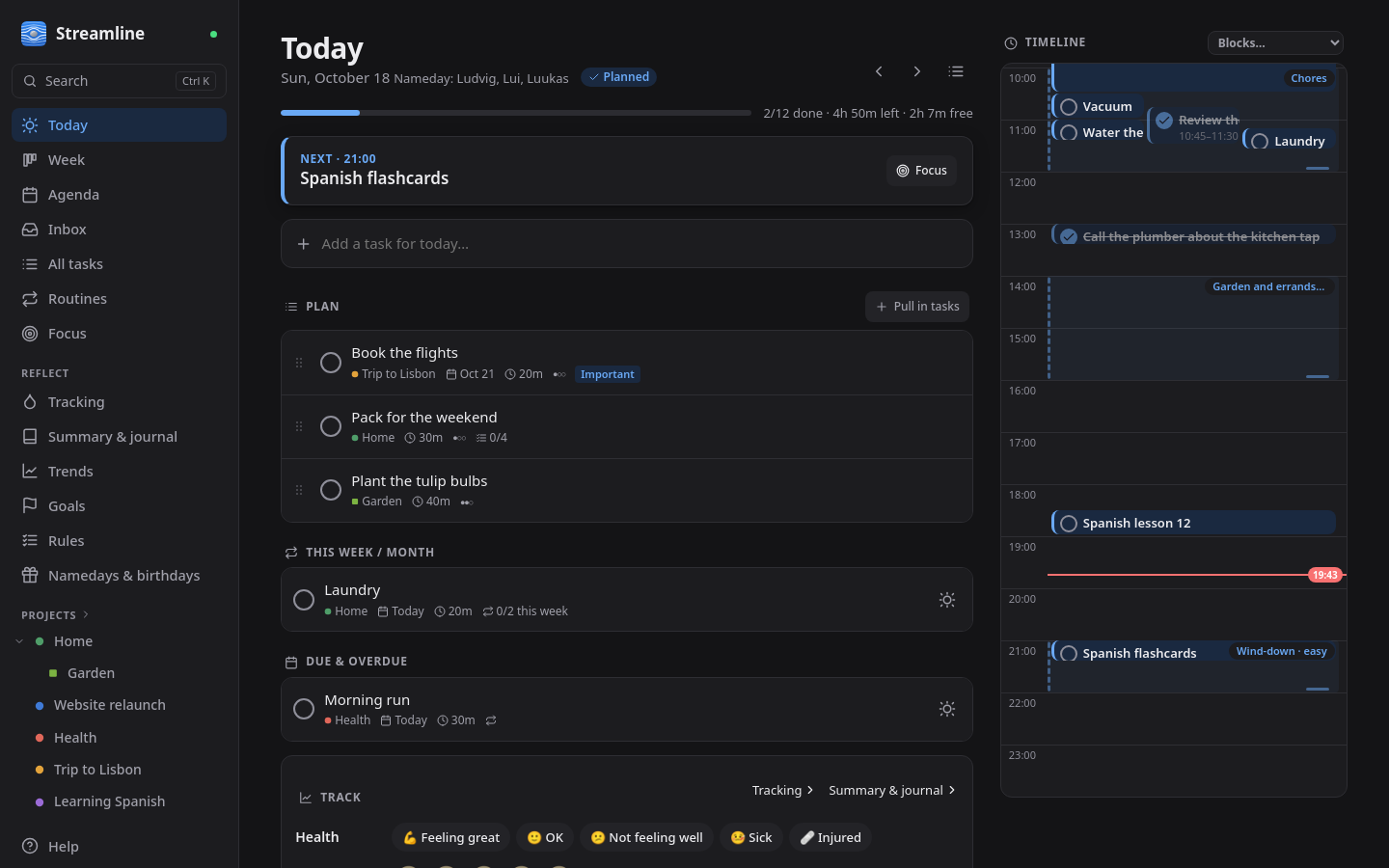Click the daily progress bar
This screenshot has height=868, width=1389.
click(516, 113)
